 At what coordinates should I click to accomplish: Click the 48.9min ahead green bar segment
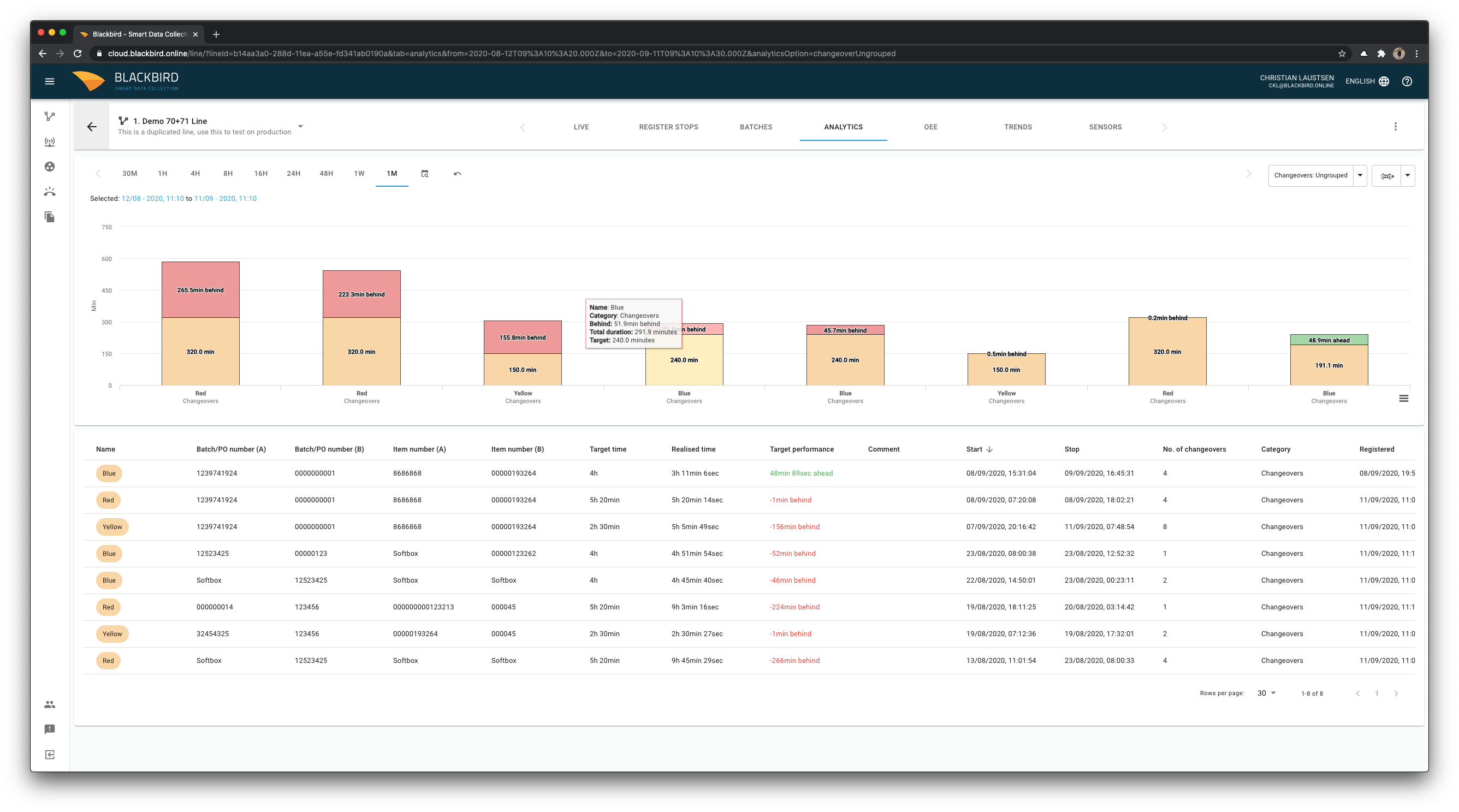[x=1328, y=340]
